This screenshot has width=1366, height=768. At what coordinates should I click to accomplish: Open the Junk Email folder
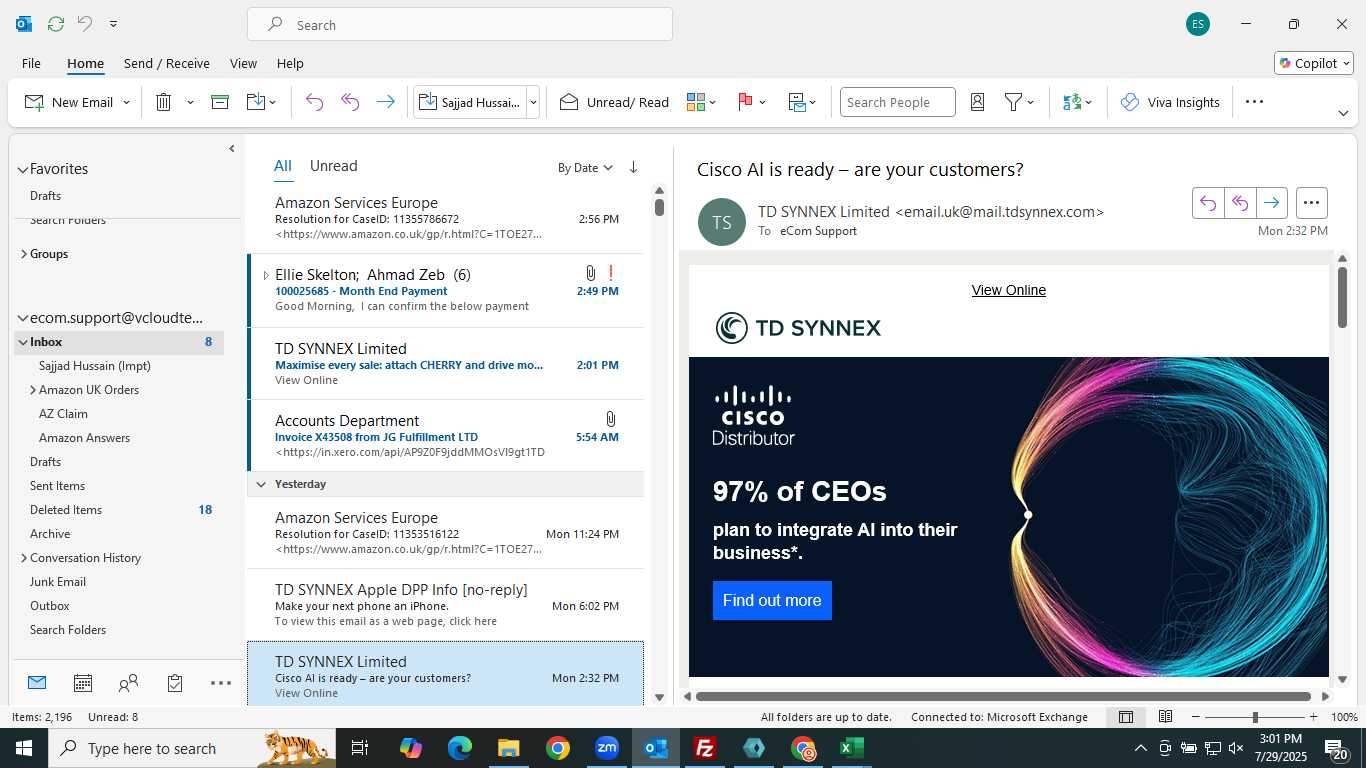coord(58,582)
